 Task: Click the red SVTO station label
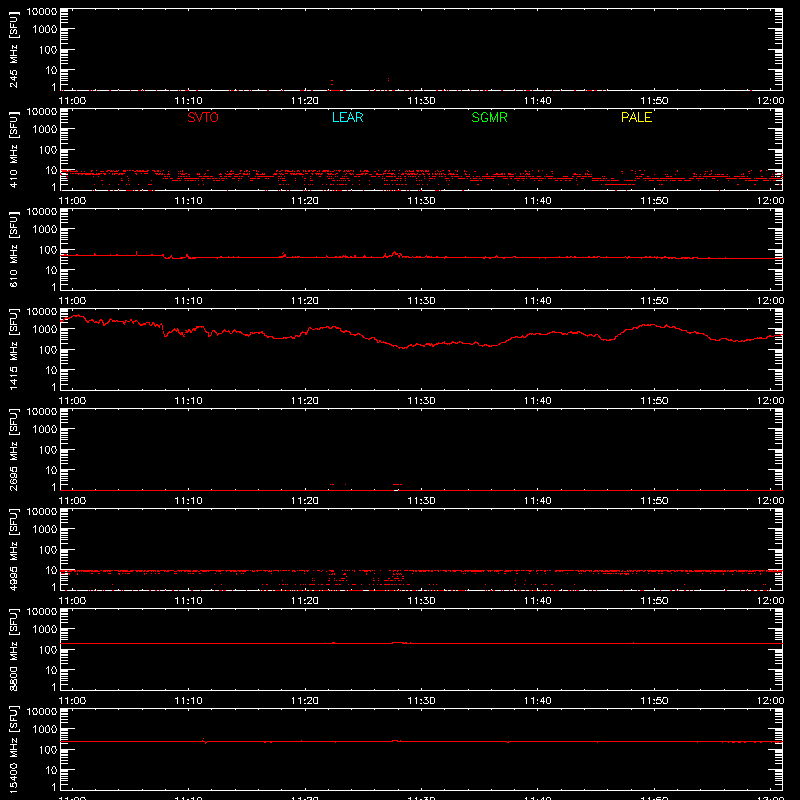[203, 117]
